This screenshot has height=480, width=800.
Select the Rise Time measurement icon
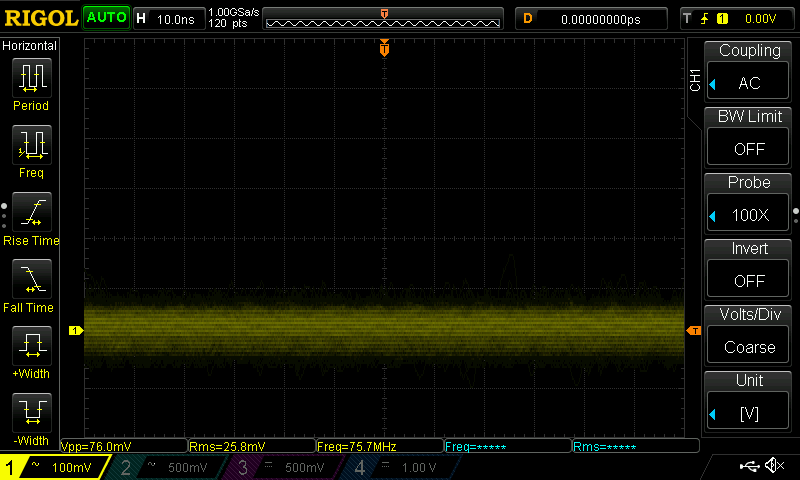(x=31, y=213)
